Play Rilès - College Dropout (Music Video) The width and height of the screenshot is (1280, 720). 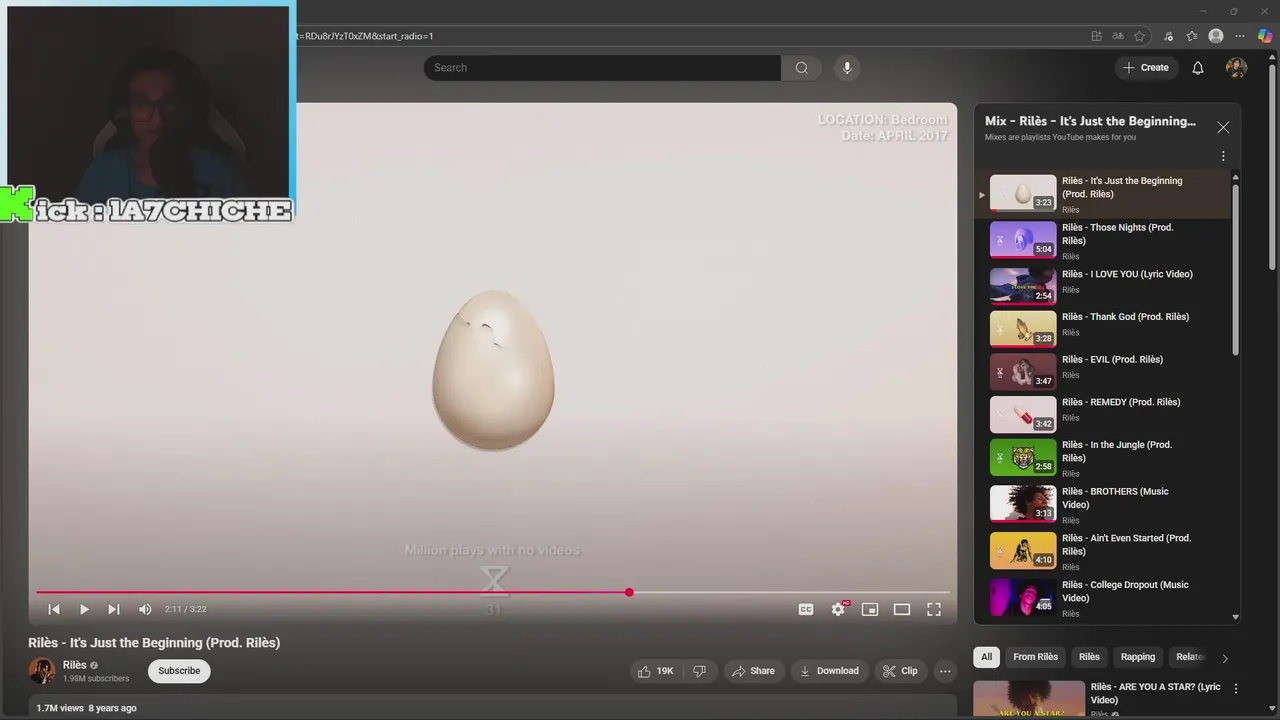click(1105, 598)
